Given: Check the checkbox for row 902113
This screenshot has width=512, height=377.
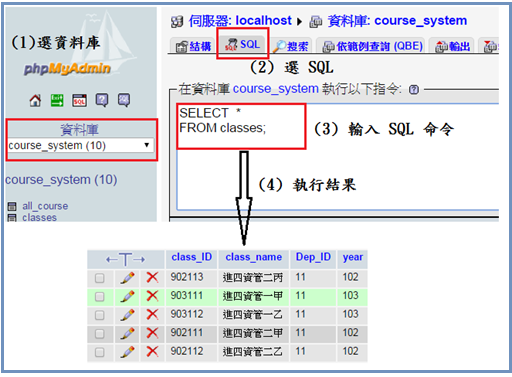Looking at the screenshot, I should coord(99,278).
